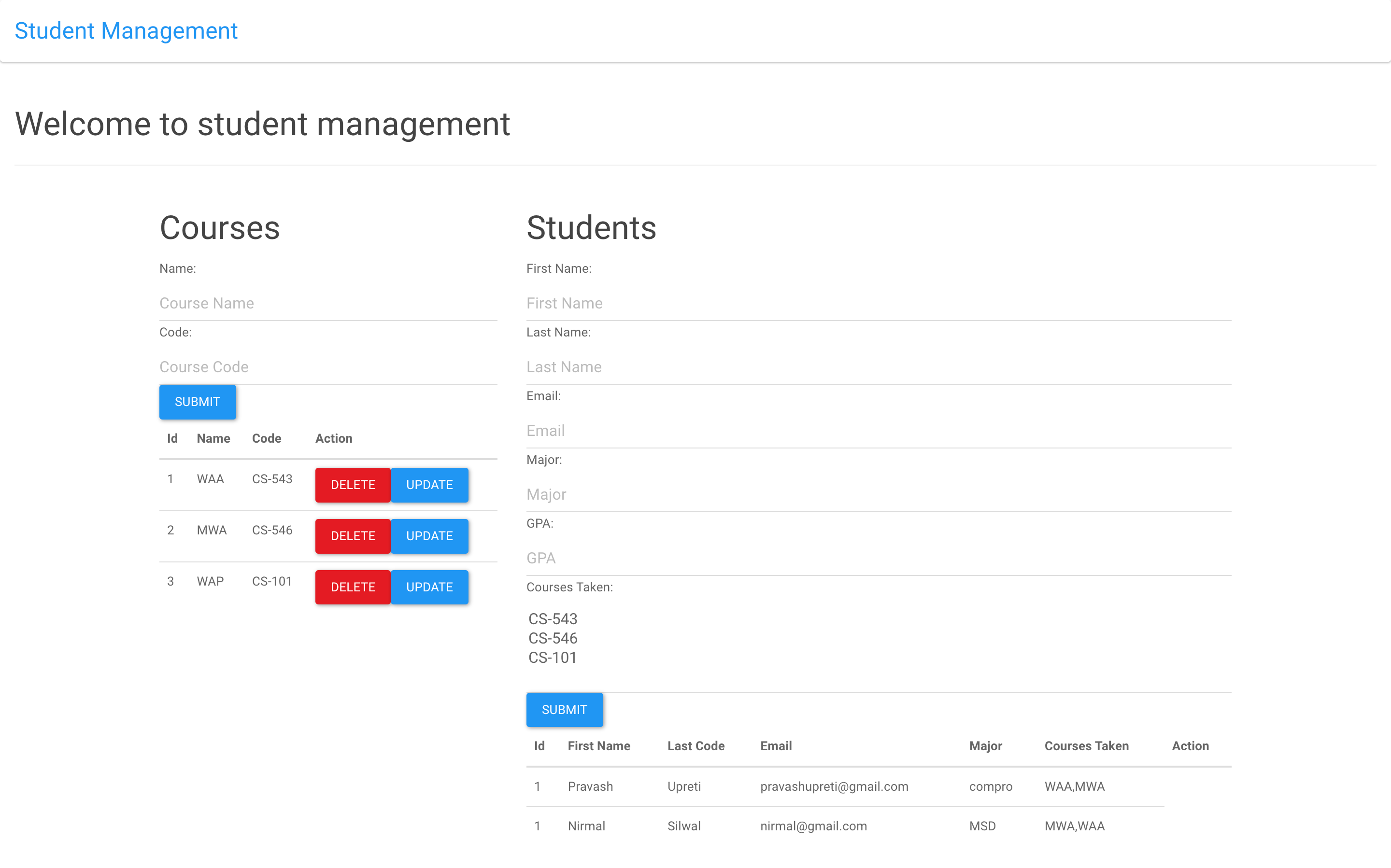
Task: Click the First Name input field
Action: point(878,303)
